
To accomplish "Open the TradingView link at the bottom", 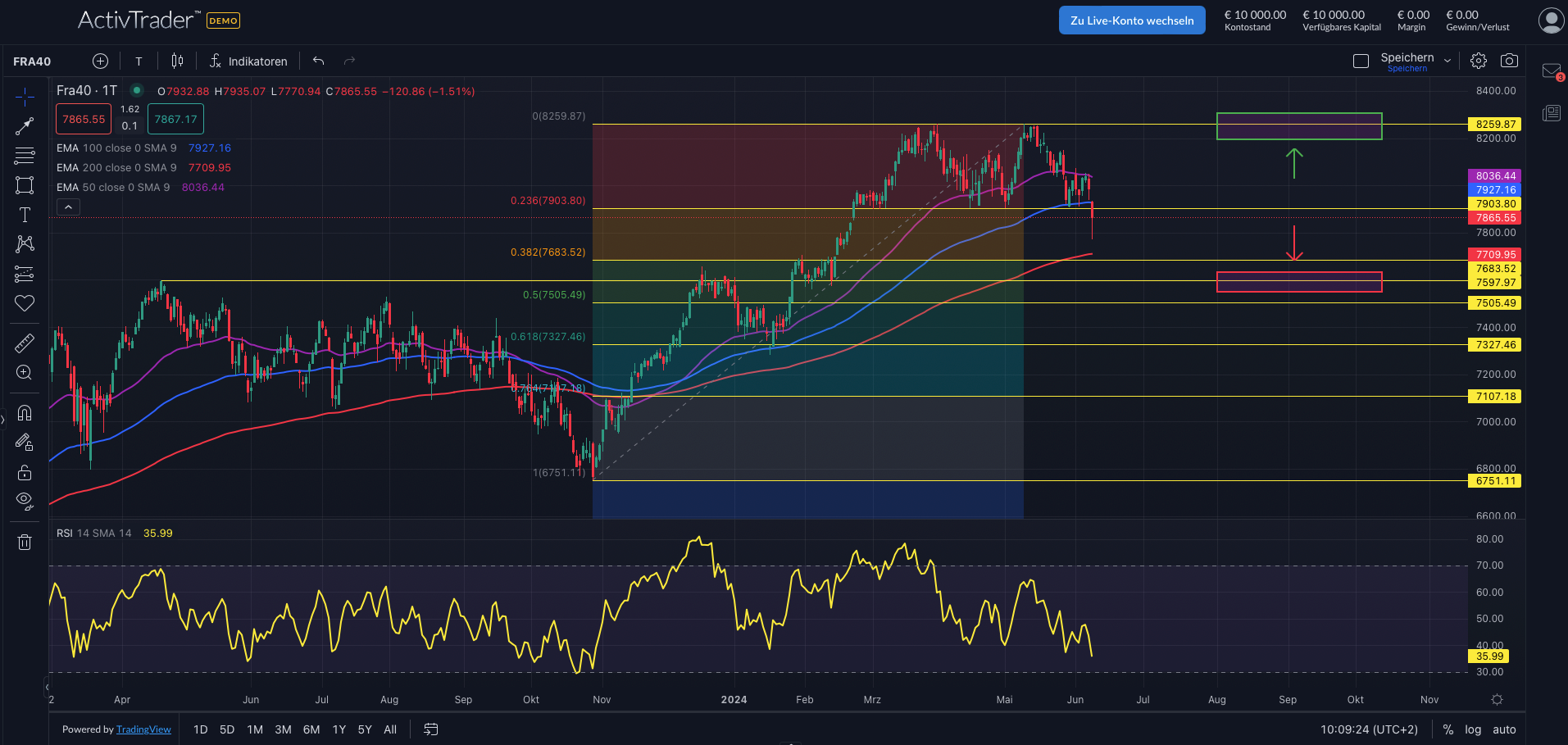I will [x=143, y=729].
